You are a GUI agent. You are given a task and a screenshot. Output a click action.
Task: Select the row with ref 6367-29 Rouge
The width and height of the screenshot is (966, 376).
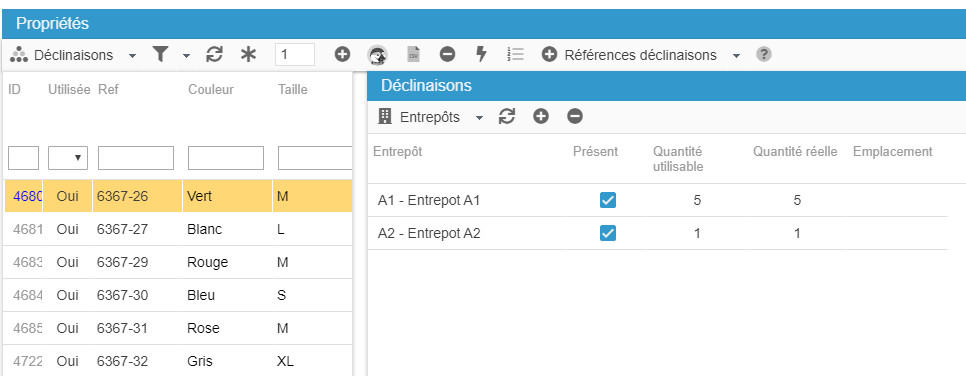click(178, 262)
